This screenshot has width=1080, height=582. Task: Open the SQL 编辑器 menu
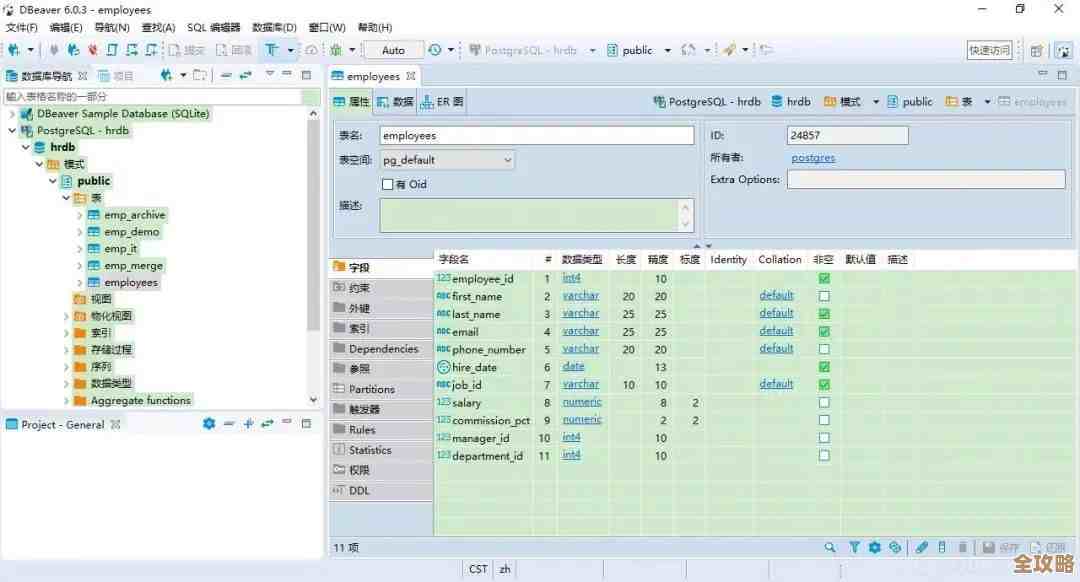213,28
